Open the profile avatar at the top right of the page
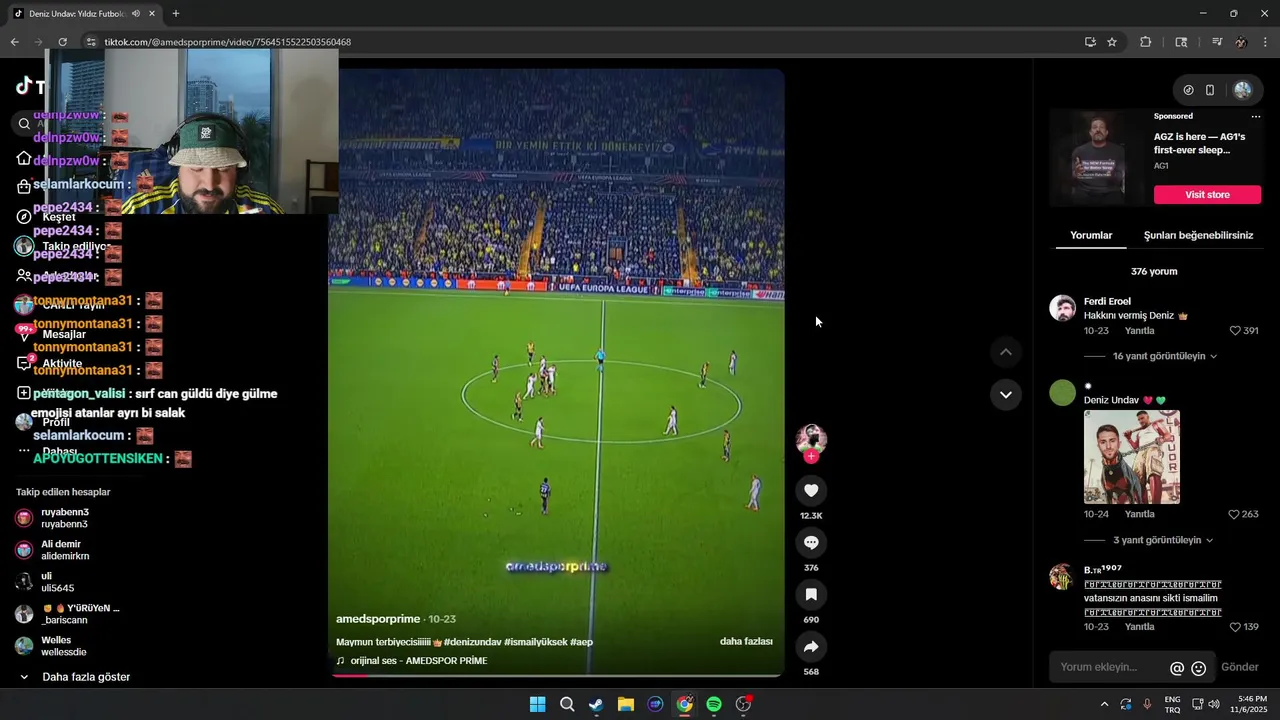1280x720 pixels. click(x=1243, y=90)
